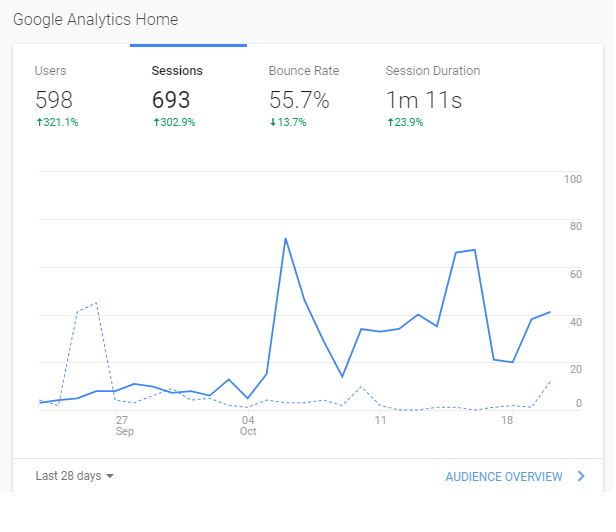Image resolution: width=616 pixels, height=532 pixels.
Task: Click the up arrow icon beside 321.1%
Action: [39, 122]
